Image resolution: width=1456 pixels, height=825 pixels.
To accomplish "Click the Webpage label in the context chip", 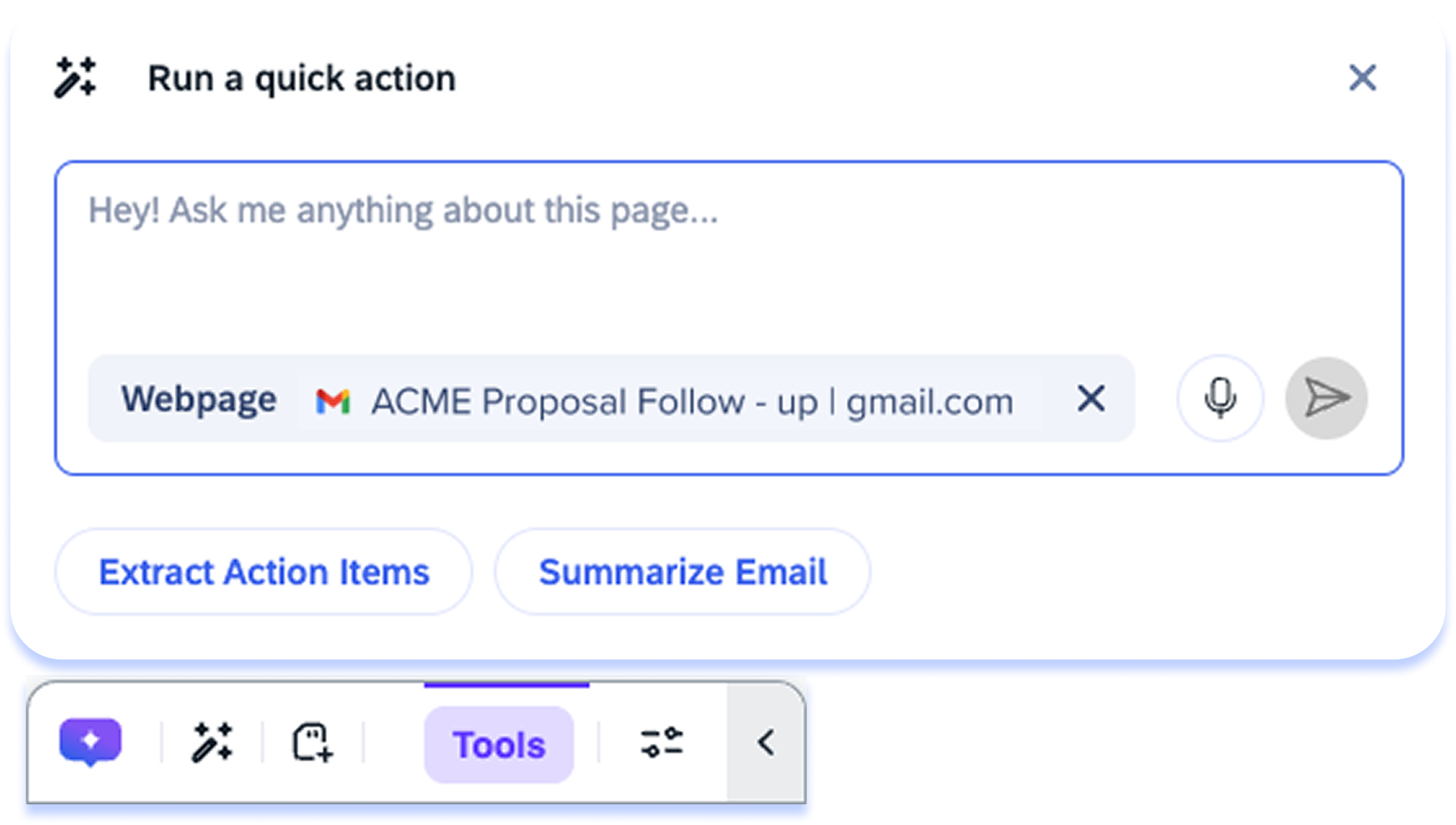I will tap(199, 399).
